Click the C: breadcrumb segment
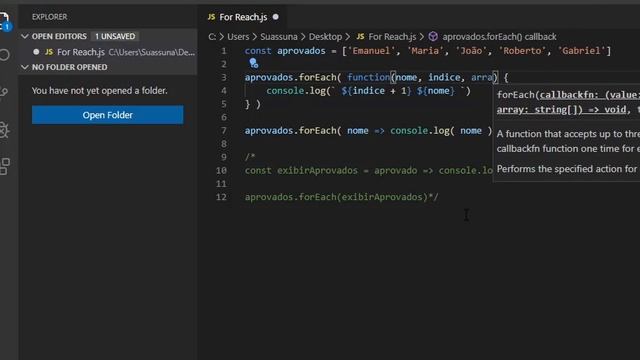Screen dimensions: 640x360 [x=212, y=36]
